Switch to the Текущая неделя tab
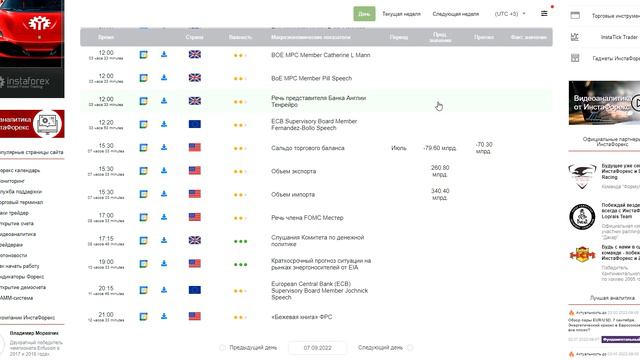This screenshot has height=360, width=640. click(x=401, y=14)
